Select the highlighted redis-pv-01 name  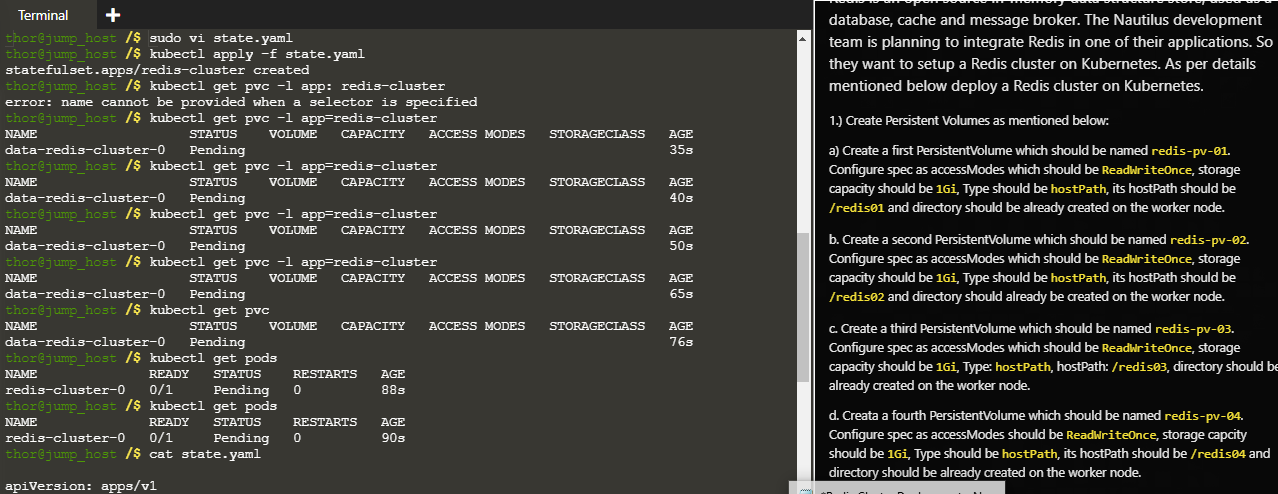click(x=1189, y=151)
